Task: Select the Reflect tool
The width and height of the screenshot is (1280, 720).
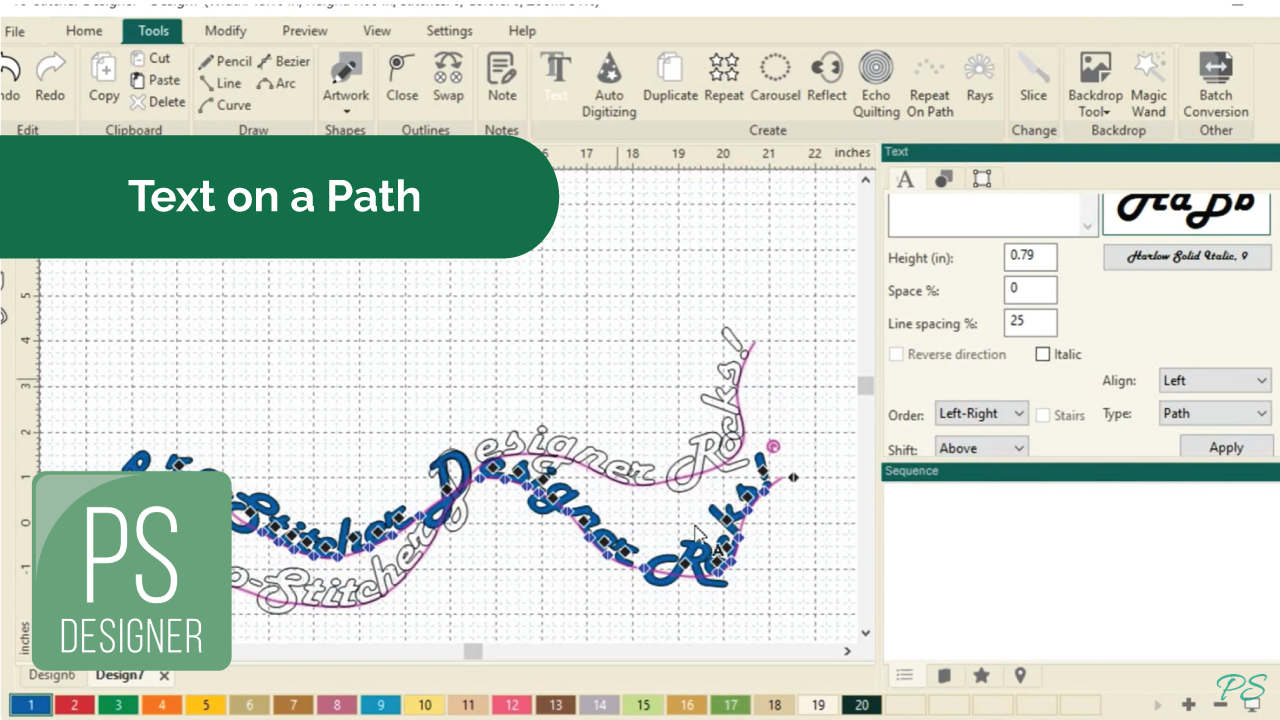Action: [x=826, y=79]
